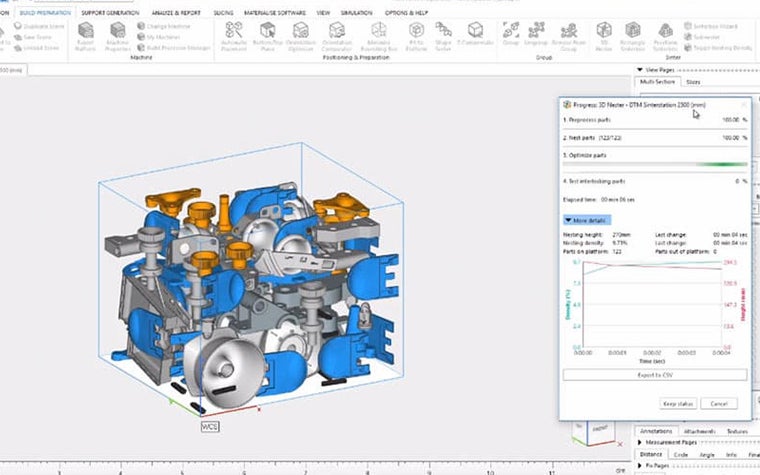Image resolution: width=760 pixels, height=475 pixels.
Task: Open the Export Platform tool
Action: coord(85,36)
